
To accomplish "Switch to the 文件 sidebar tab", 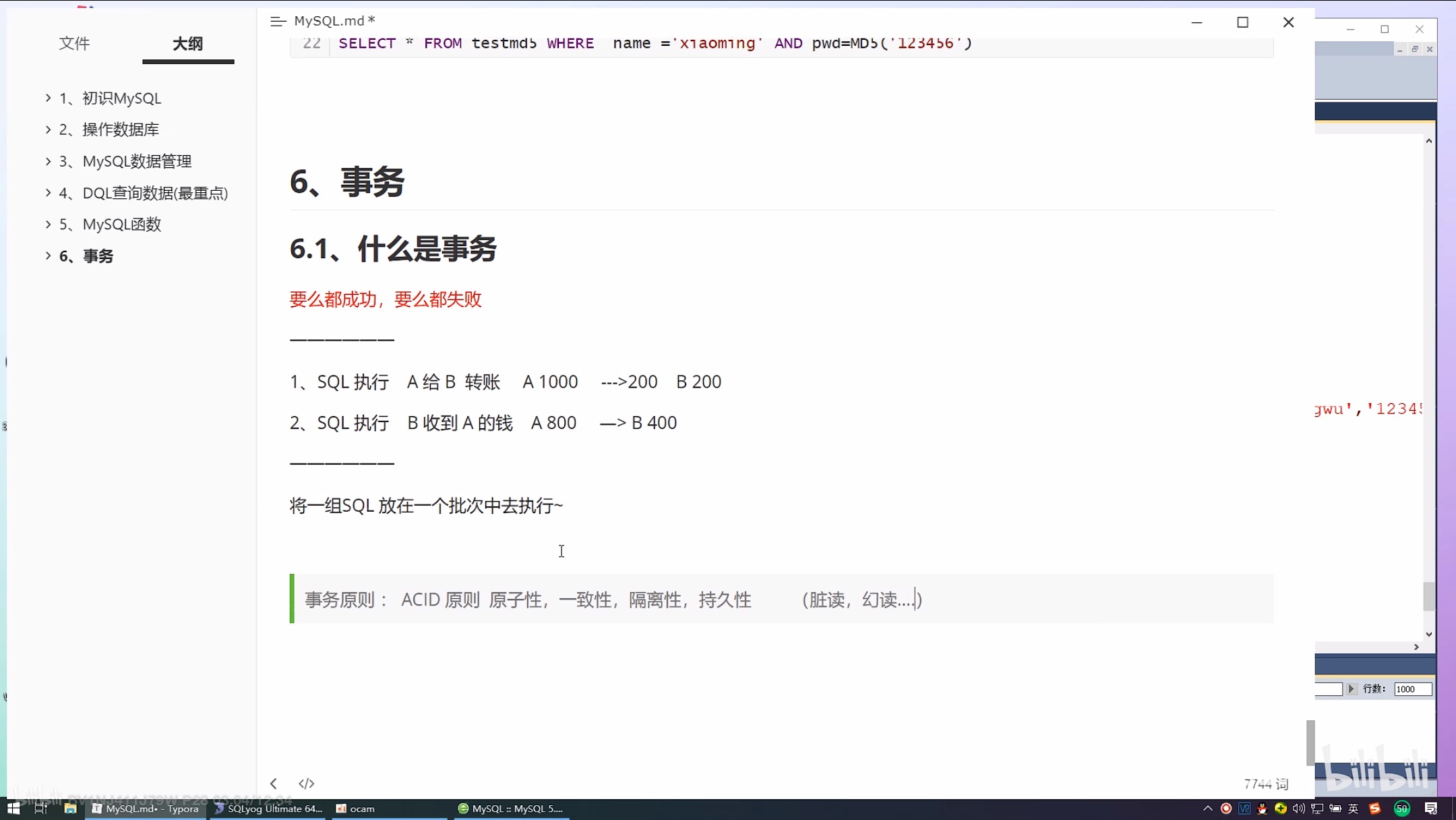I will (x=74, y=44).
